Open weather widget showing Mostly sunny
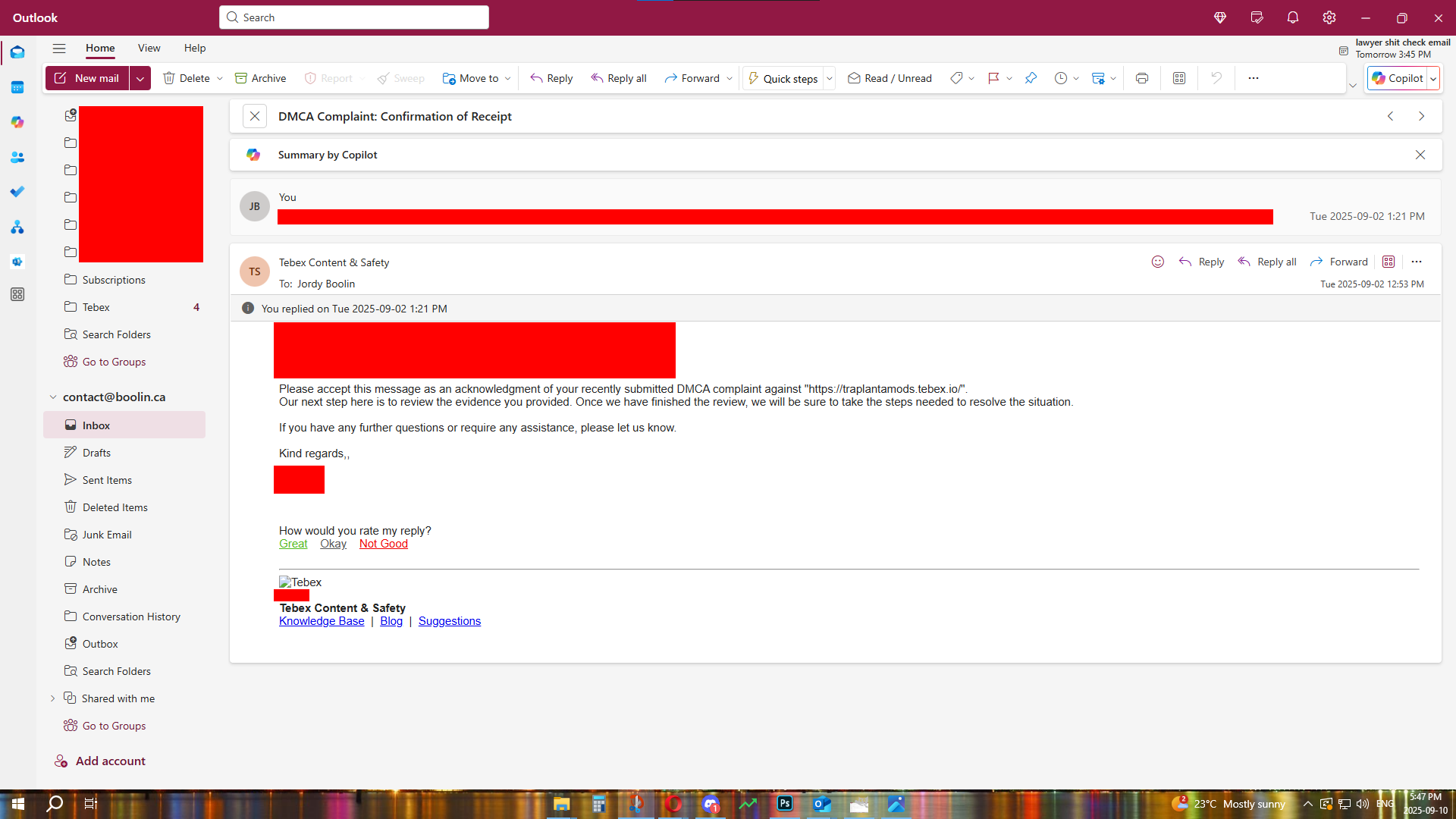This screenshot has height=819, width=1456. click(x=1228, y=804)
